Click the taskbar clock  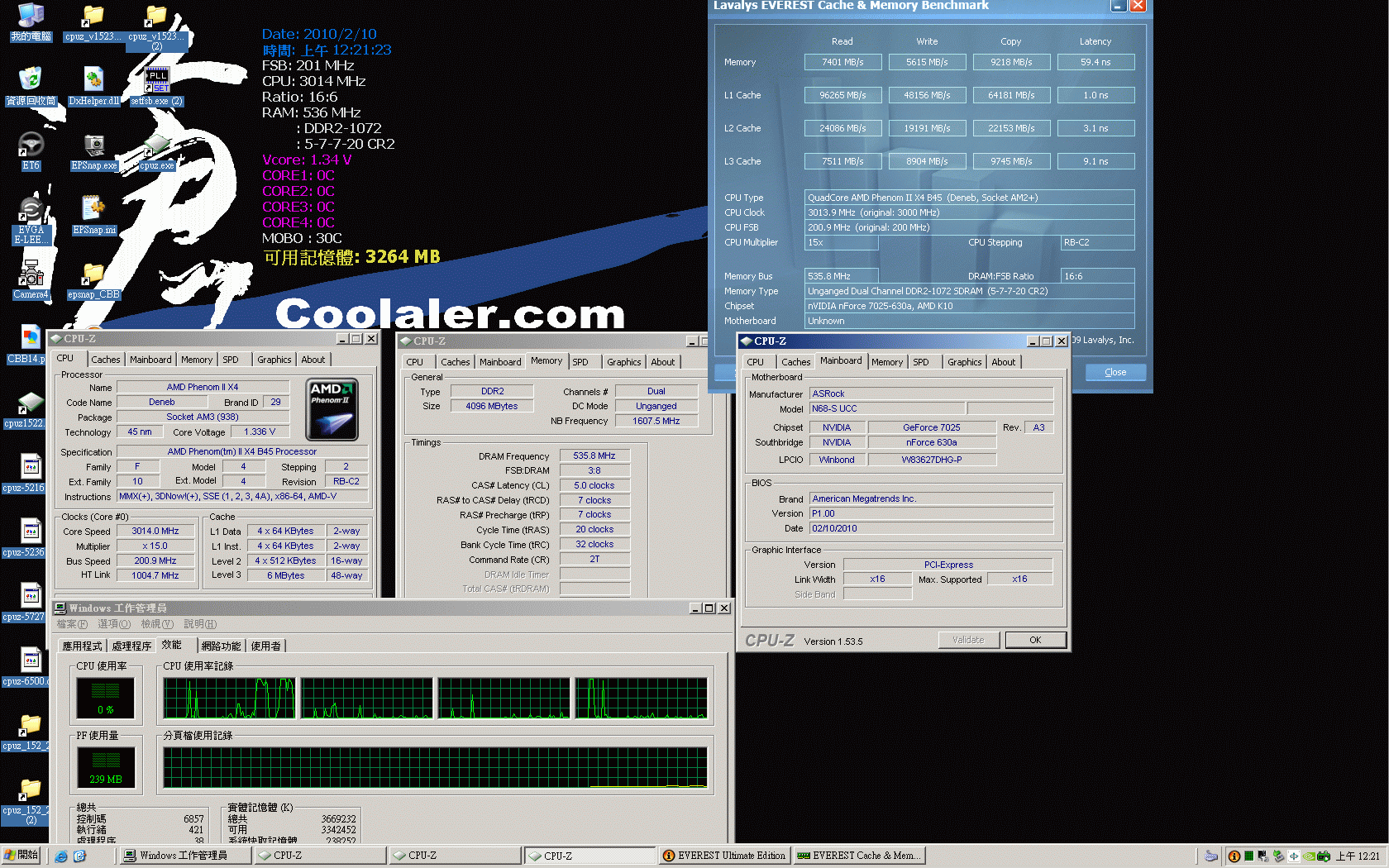(x=1358, y=856)
